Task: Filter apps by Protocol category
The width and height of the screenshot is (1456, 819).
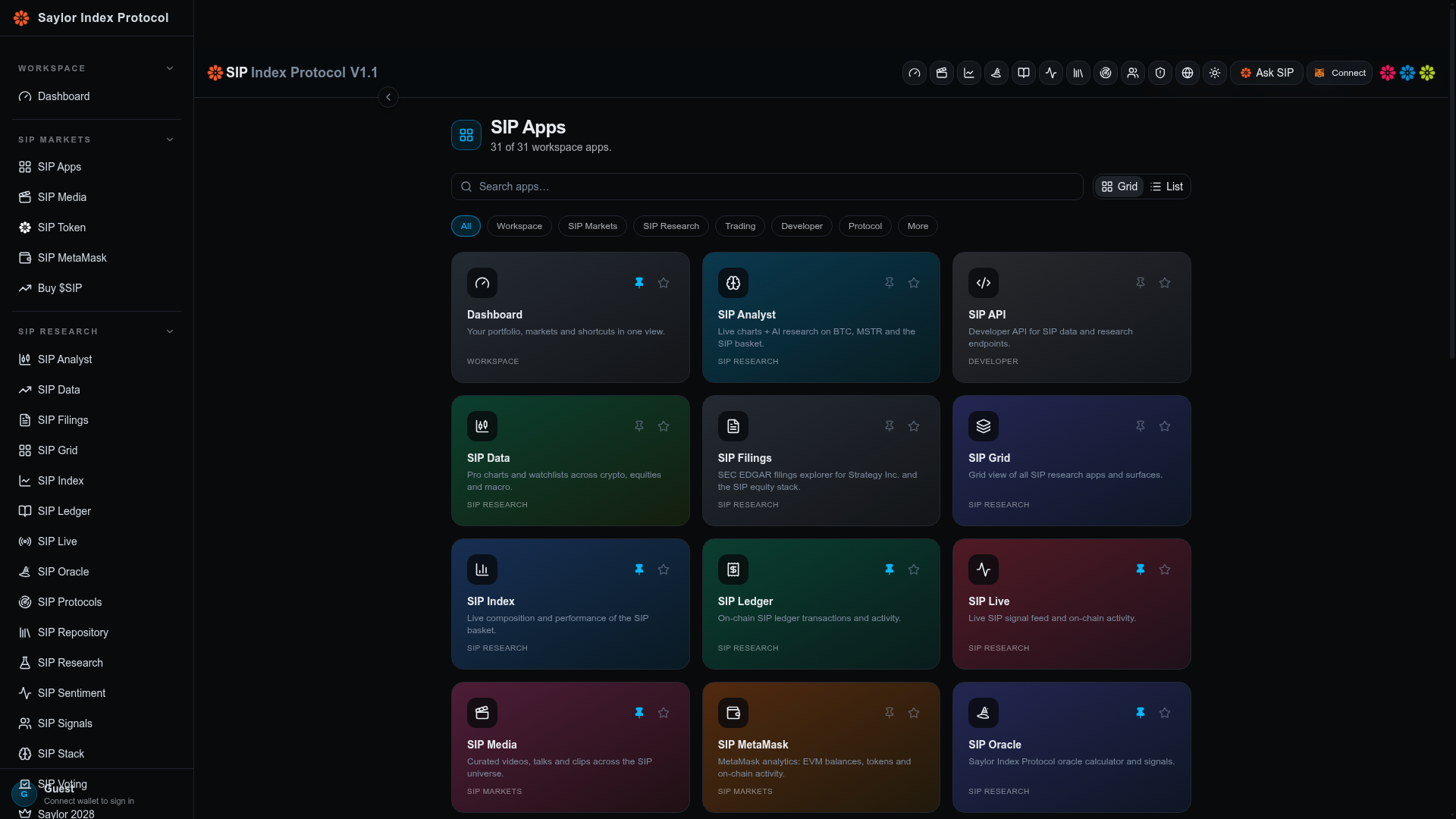Action: pyautogui.click(x=865, y=226)
